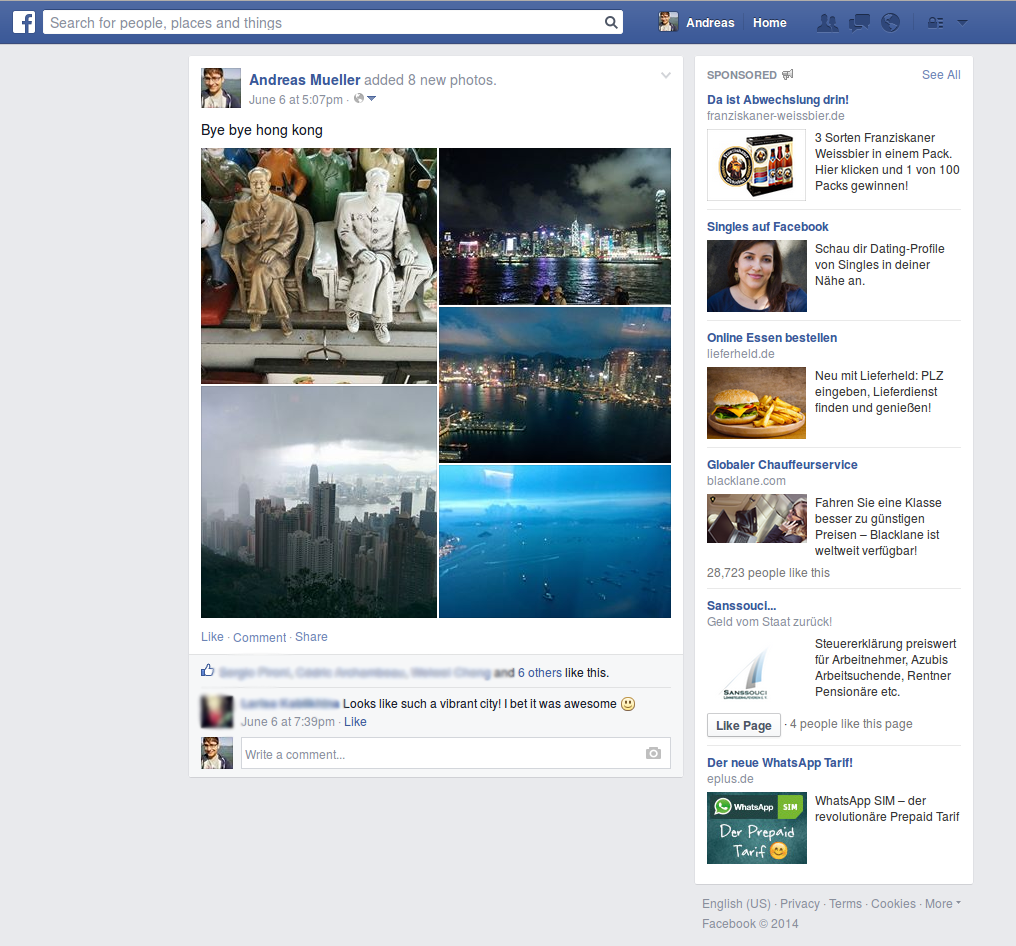The height and width of the screenshot is (946, 1016).
Task: Open See All sponsored ads
Action: [x=940, y=74]
